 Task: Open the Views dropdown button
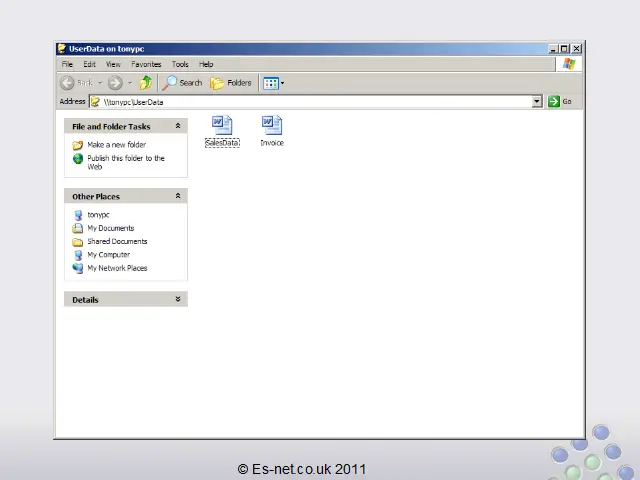(x=273, y=83)
